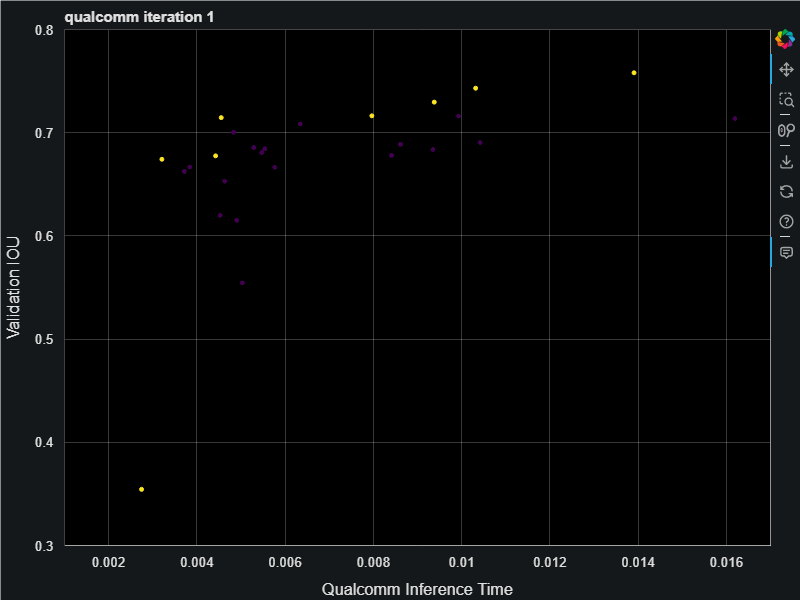The width and height of the screenshot is (800, 600).
Task: Click the lowest yellow point near 0.35 IOU
Action: 142,489
